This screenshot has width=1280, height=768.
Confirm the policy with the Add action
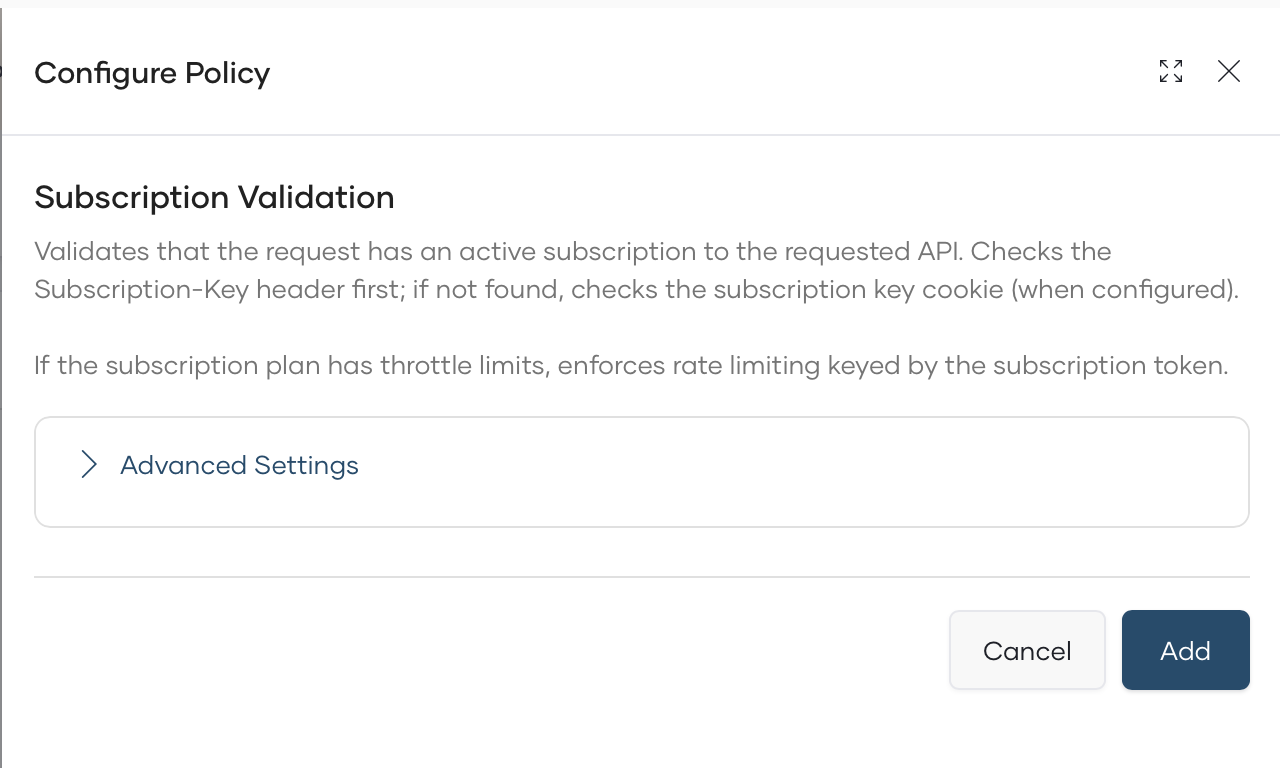tap(1185, 650)
